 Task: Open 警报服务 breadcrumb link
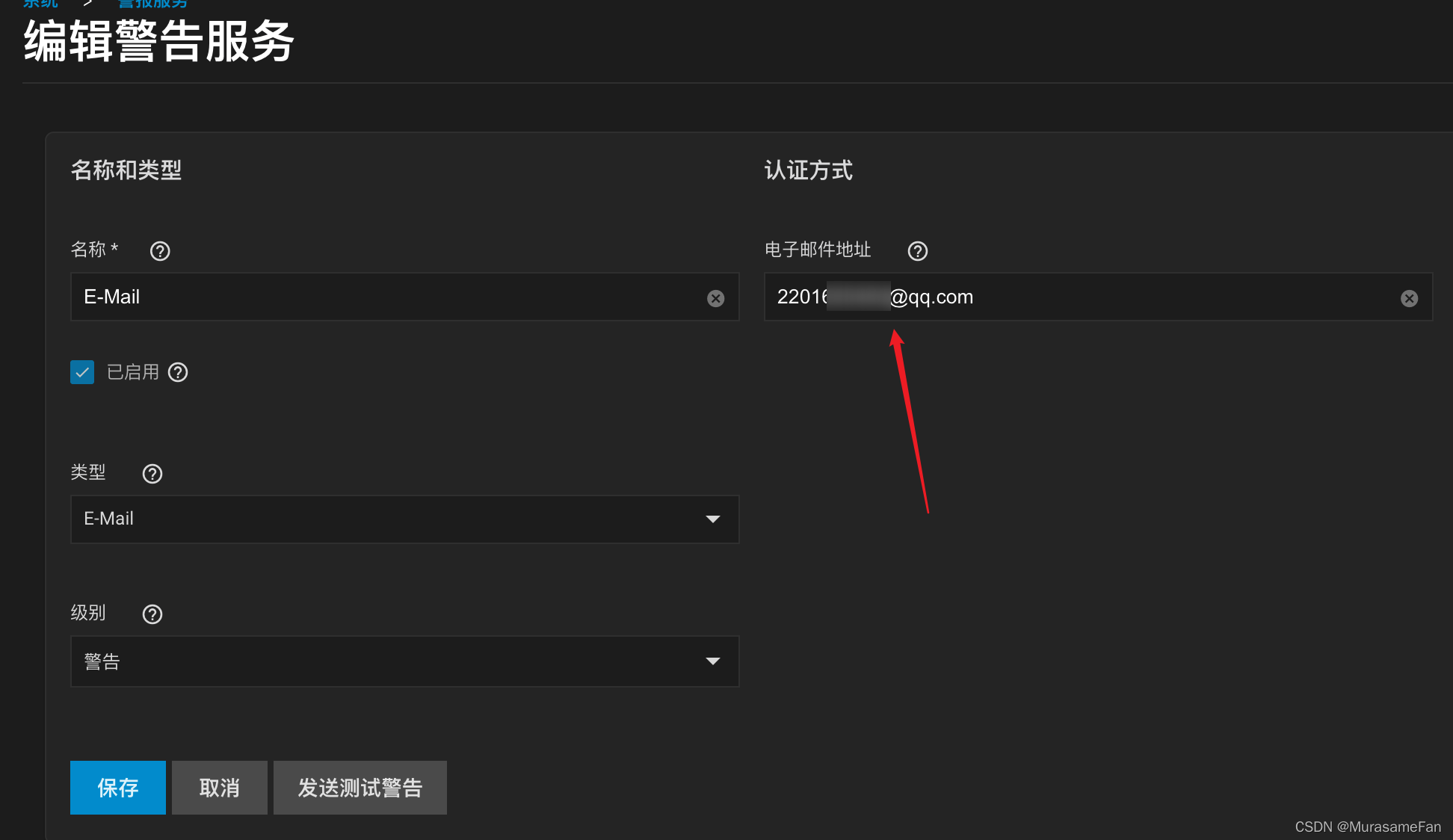coord(152,4)
